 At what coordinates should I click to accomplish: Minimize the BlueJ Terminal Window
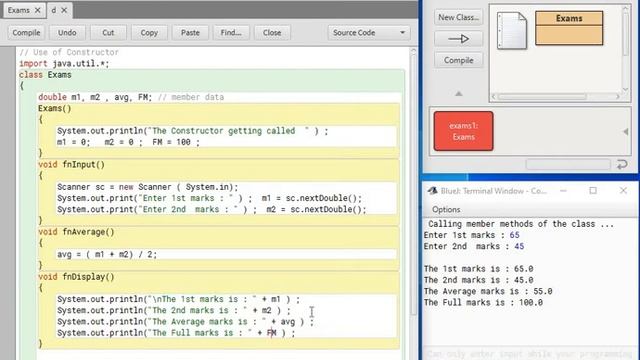(563, 191)
